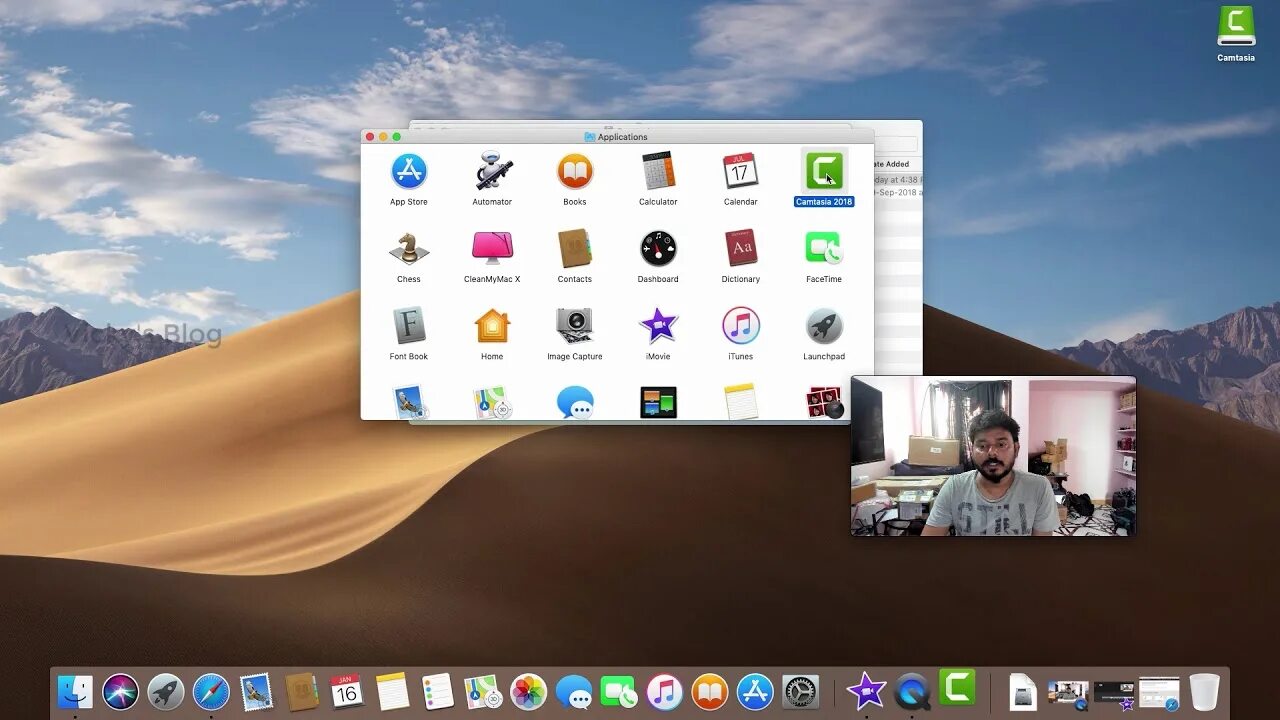The height and width of the screenshot is (720, 1280).
Task: Select the Calculator app icon
Action: 658,172
